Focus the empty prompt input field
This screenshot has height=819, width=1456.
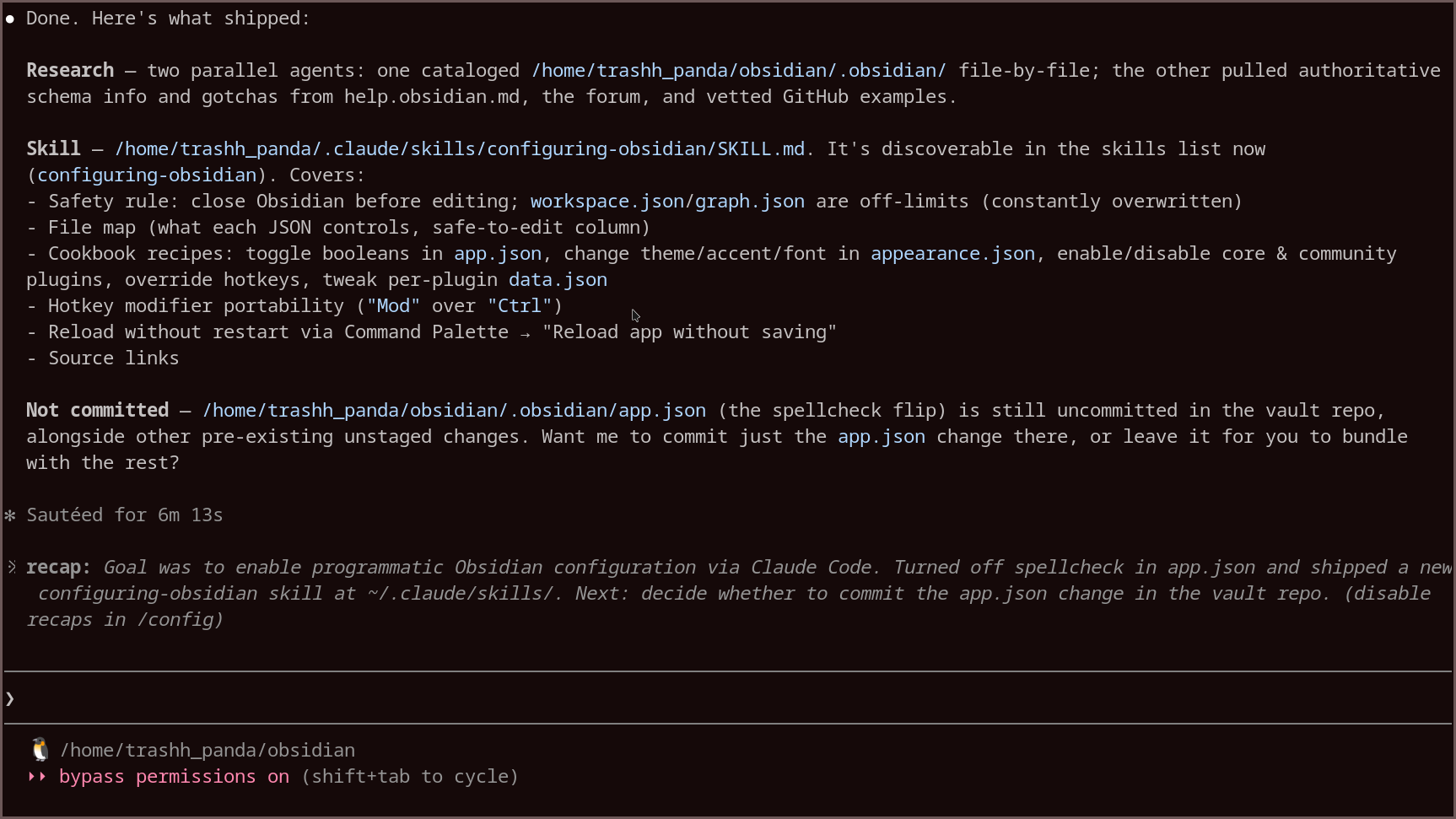click(728, 698)
